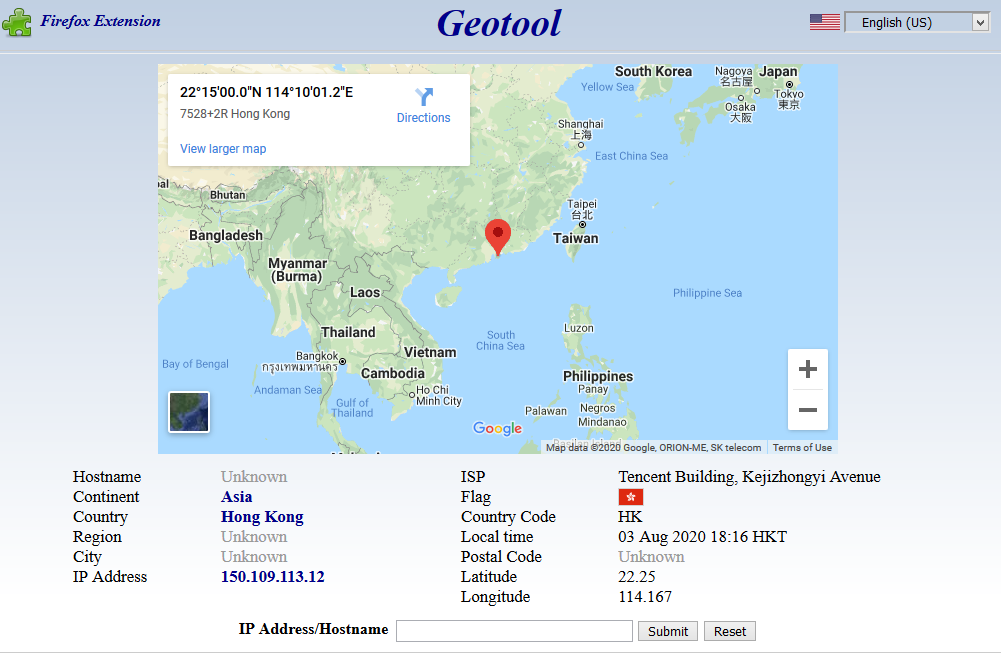The height and width of the screenshot is (653, 1001).
Task: Click the Ho Chi Minh City label
Action: pyautogui.click(x=439, y=395)
